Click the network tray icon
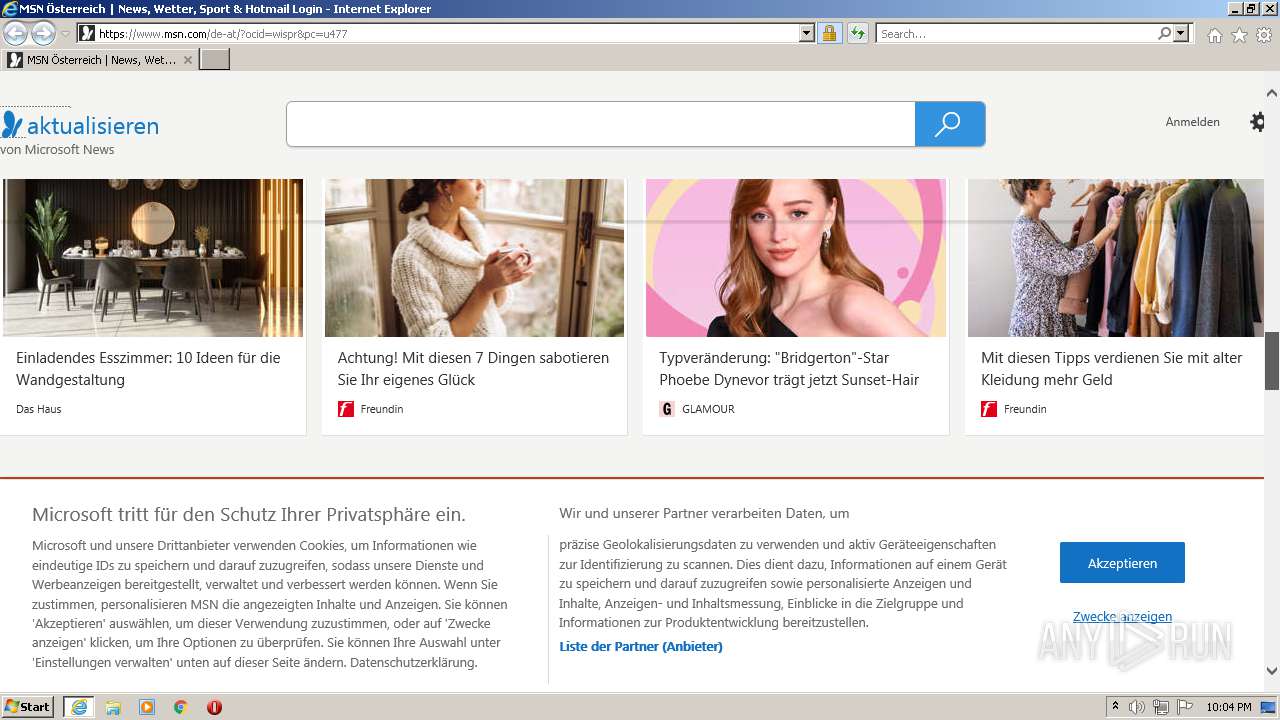1280x720 pixels. click(1161, 707)
